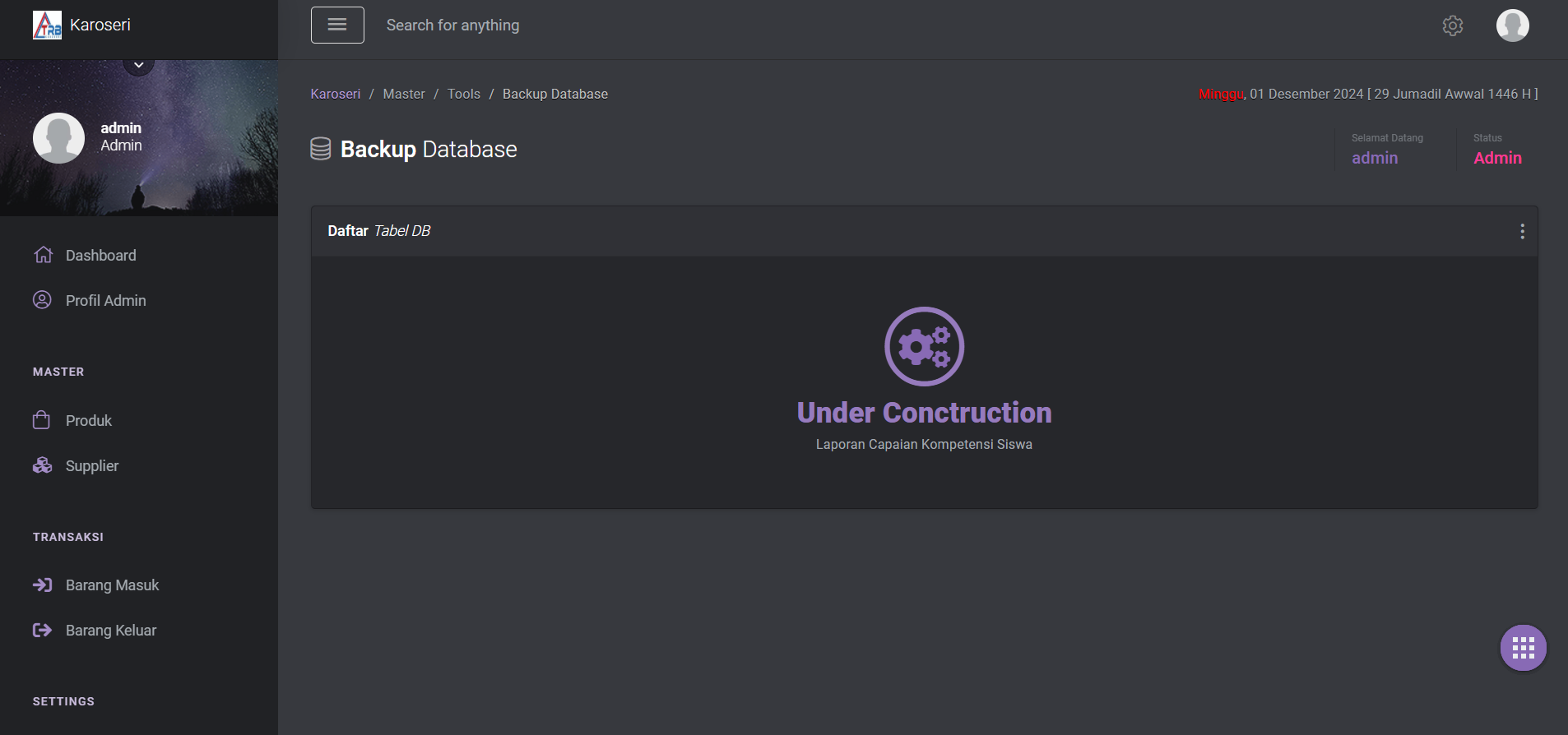Open Dashboard from the sidebar

(100, 256)
